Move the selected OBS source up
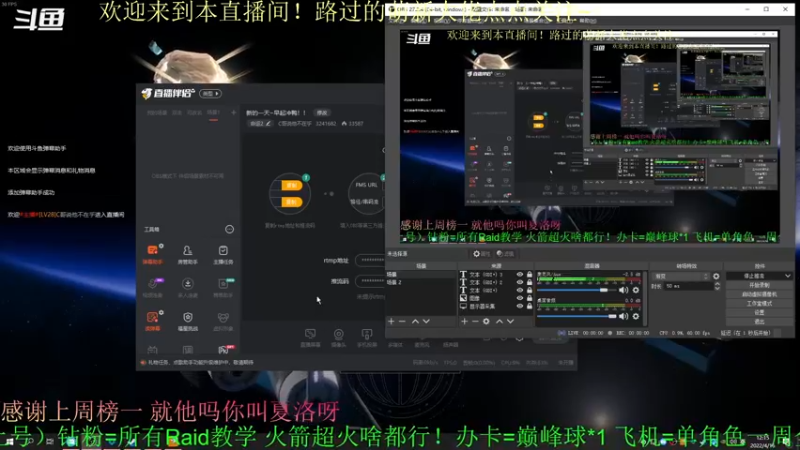The height and width of the screenshot is (450, 800). 499,321
